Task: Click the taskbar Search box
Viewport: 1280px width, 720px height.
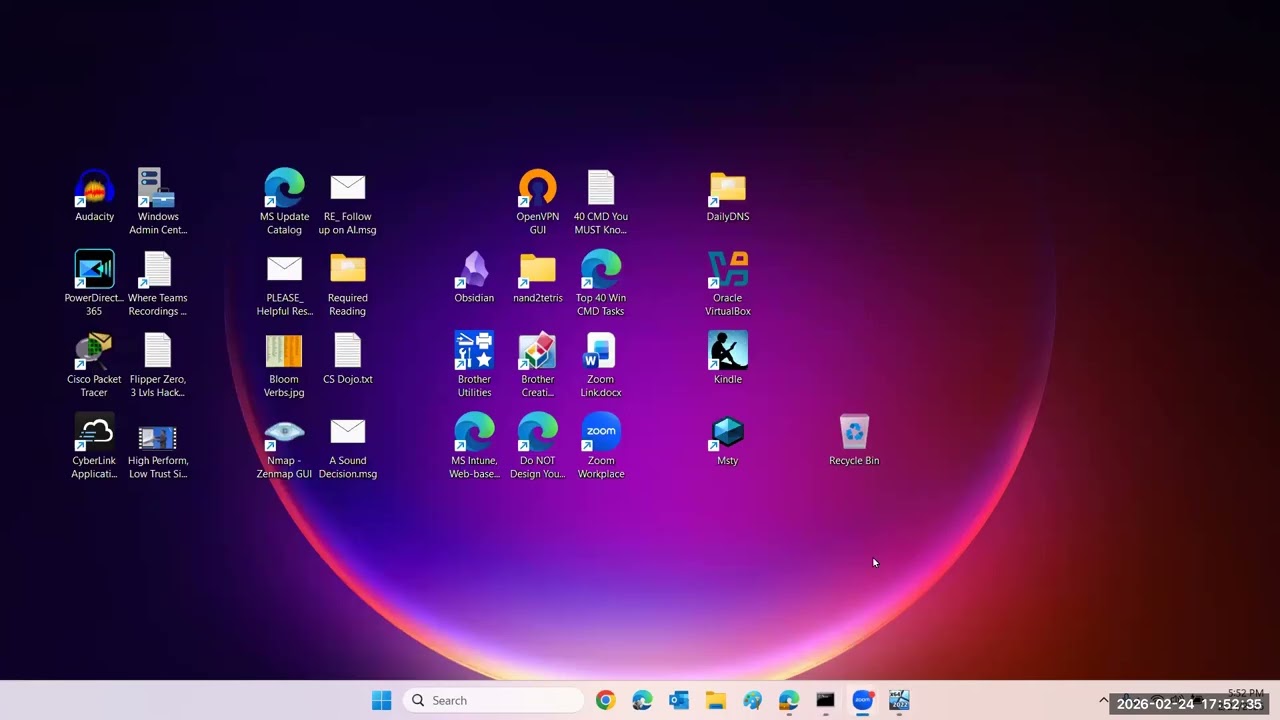Action: coord(493,700)
